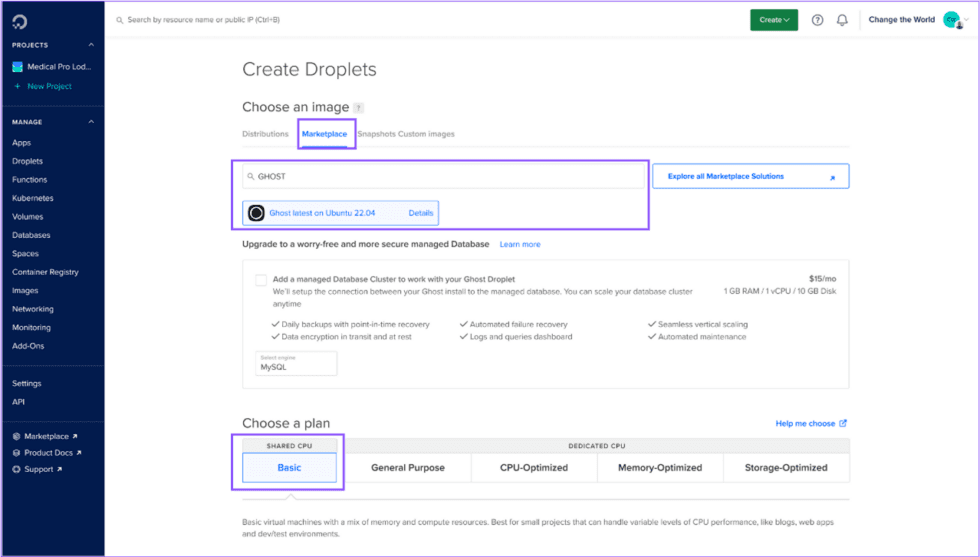
Task: Open the MySQL engine select dropdown
Action: click(296, 364)
